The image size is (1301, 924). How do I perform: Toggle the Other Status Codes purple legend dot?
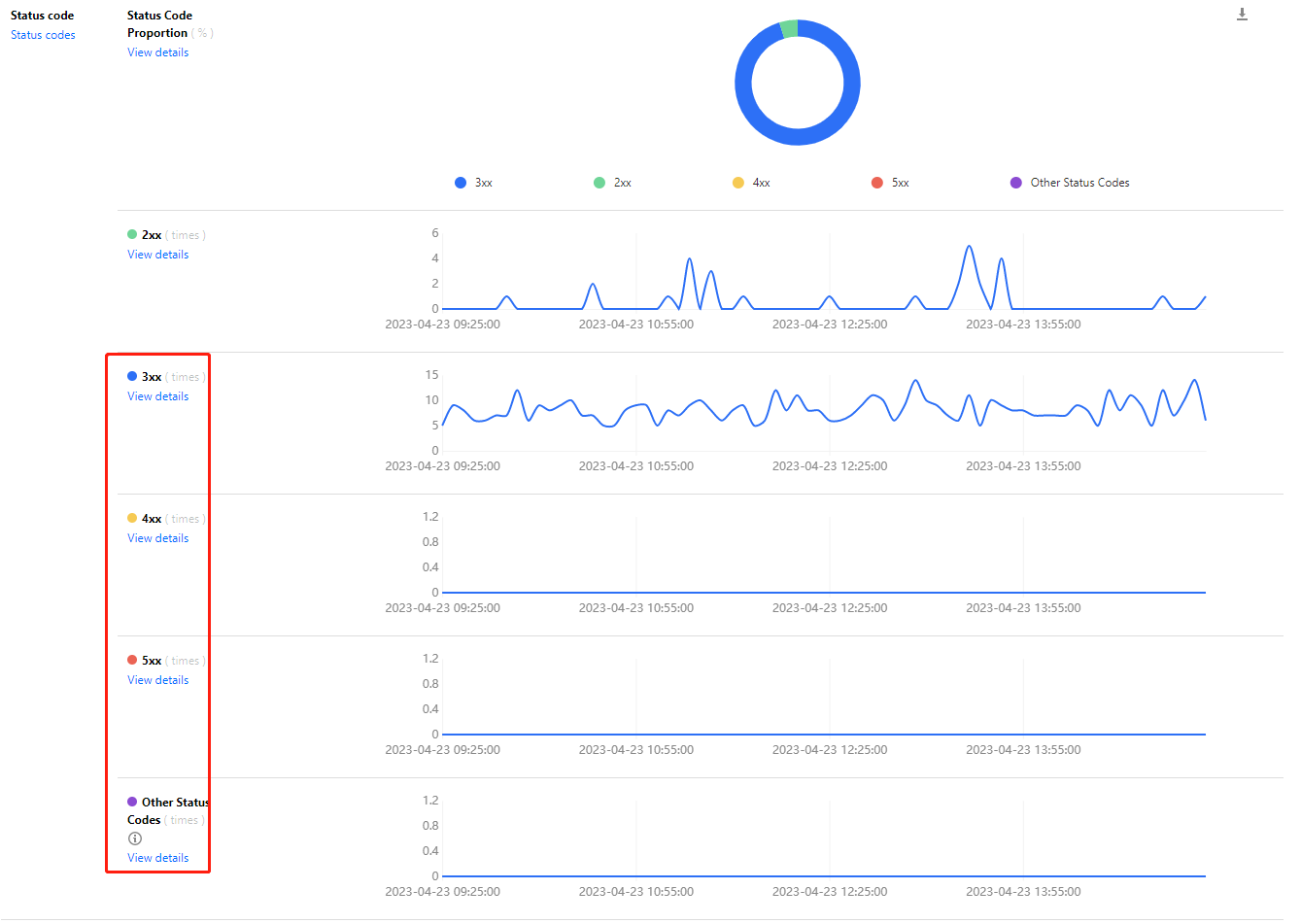coord(1016,183)
